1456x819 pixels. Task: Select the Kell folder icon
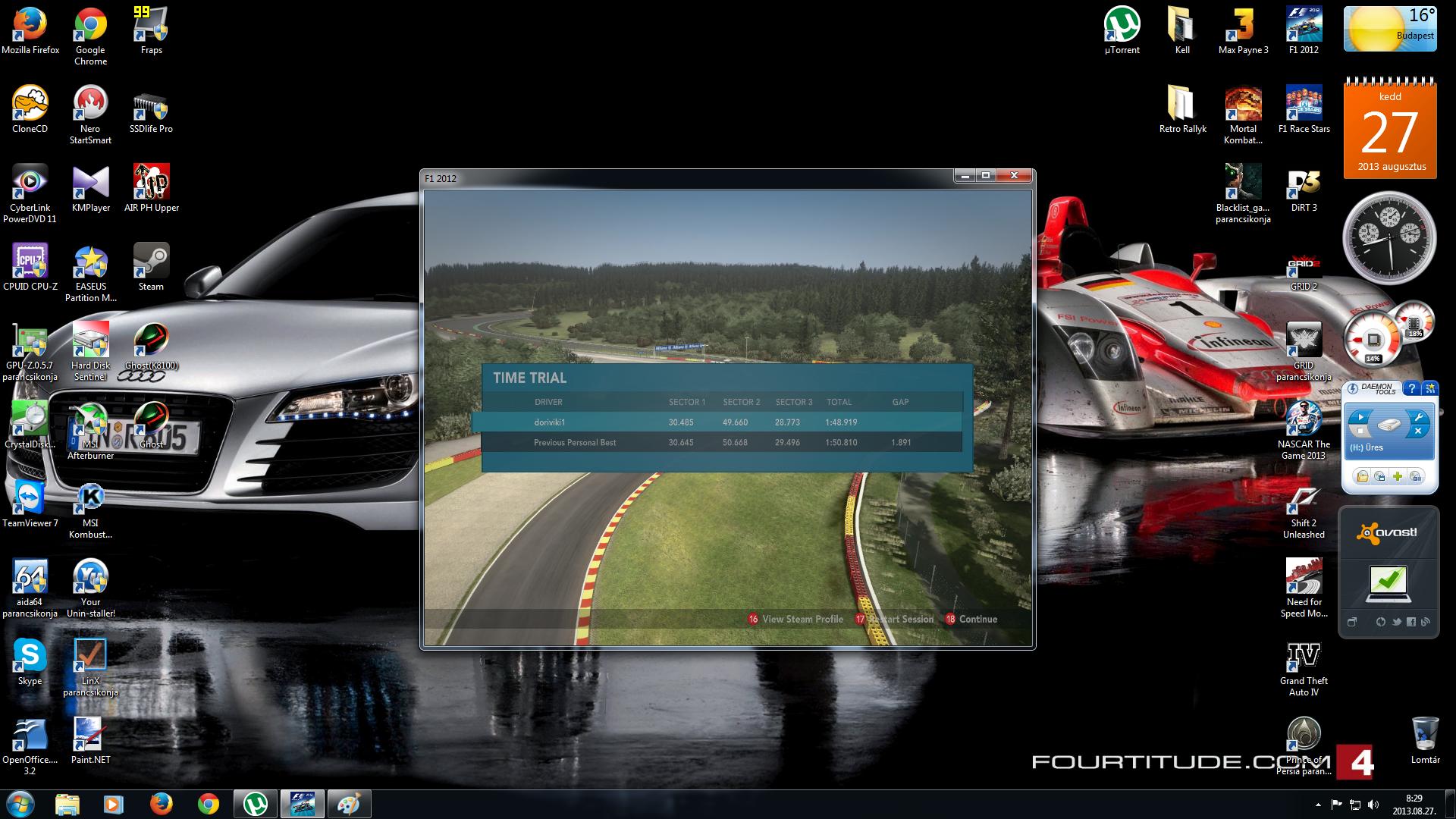1183,32
